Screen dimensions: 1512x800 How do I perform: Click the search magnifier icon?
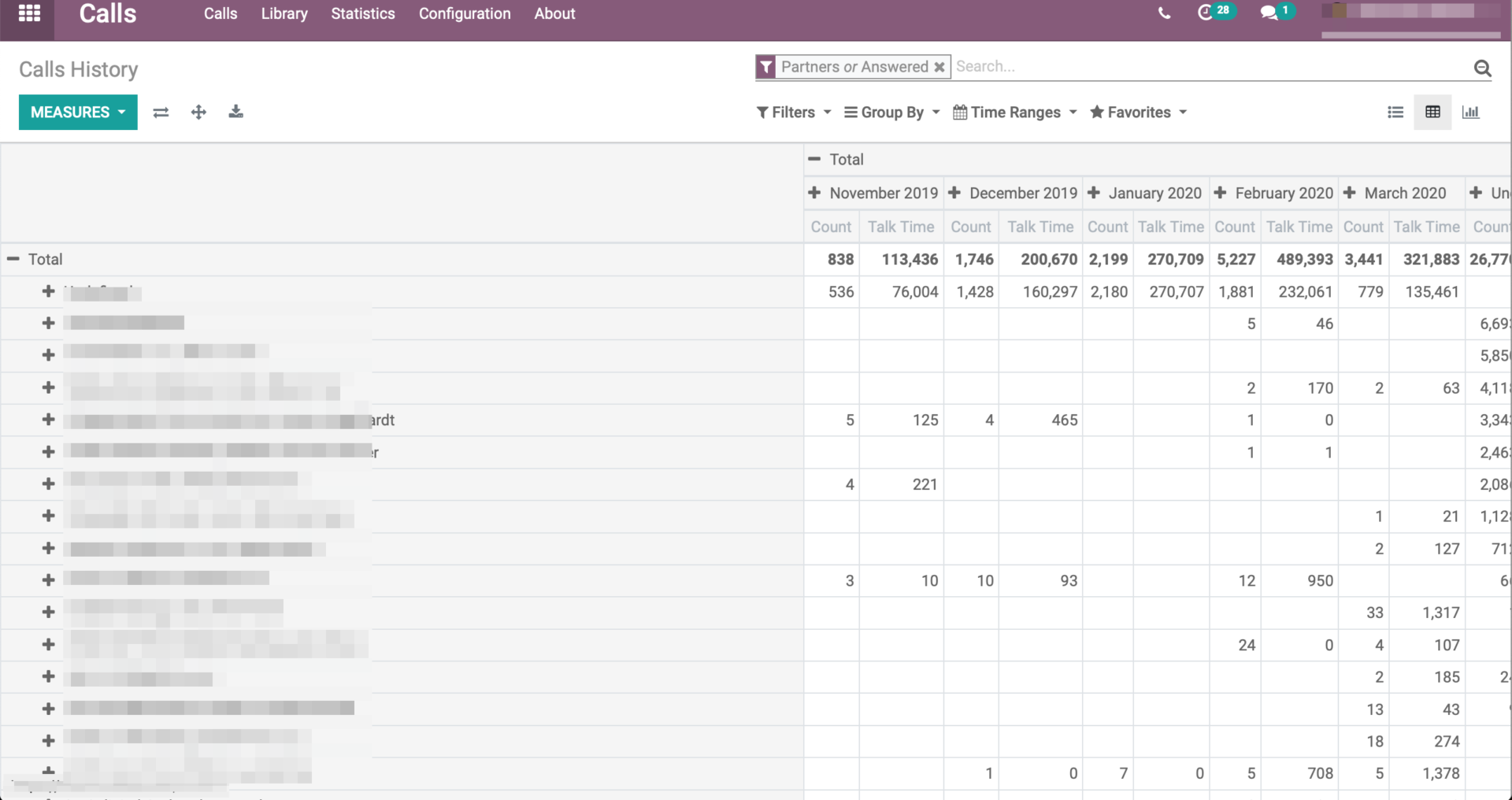coord(1482,69)
